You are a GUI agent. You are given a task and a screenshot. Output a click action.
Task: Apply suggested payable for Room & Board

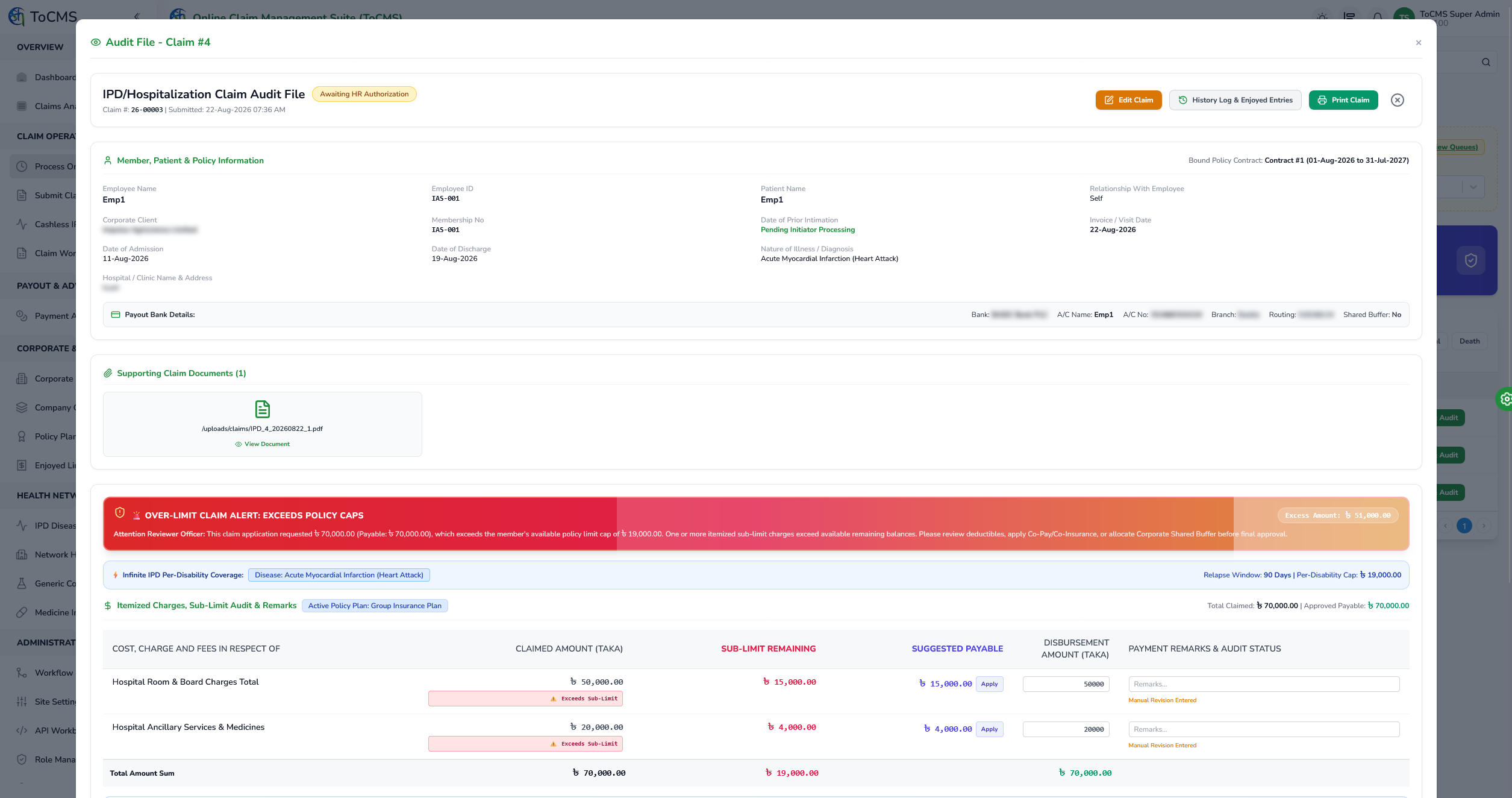pos(989,684)
